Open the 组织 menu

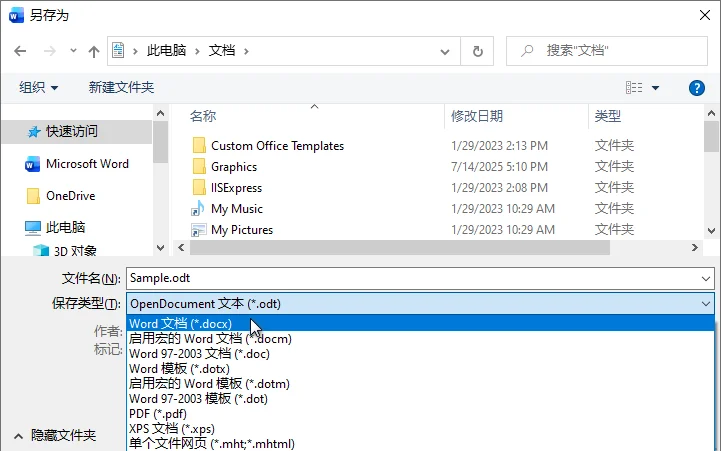(x=39, y=87)
